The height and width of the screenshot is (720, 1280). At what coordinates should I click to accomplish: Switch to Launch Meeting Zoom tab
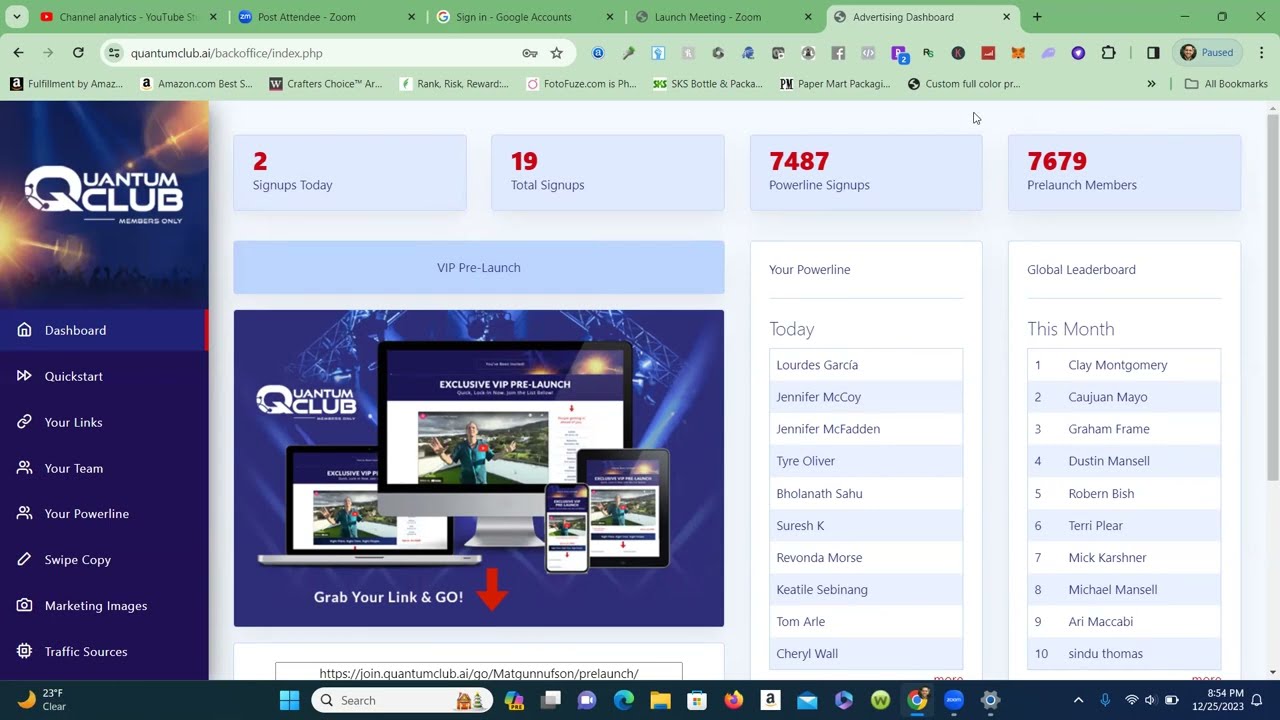[725, 17]
